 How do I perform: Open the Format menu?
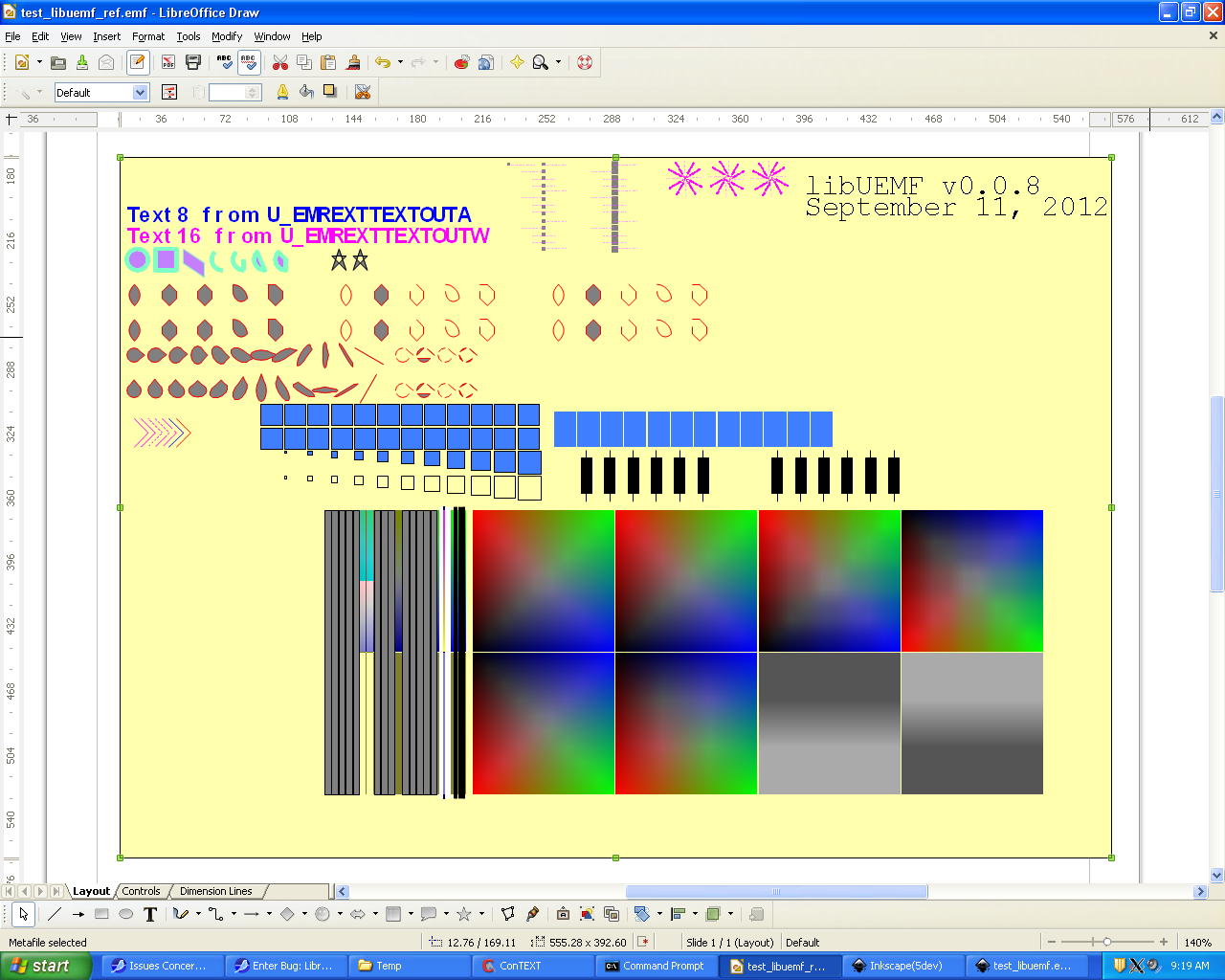(148, 36)
